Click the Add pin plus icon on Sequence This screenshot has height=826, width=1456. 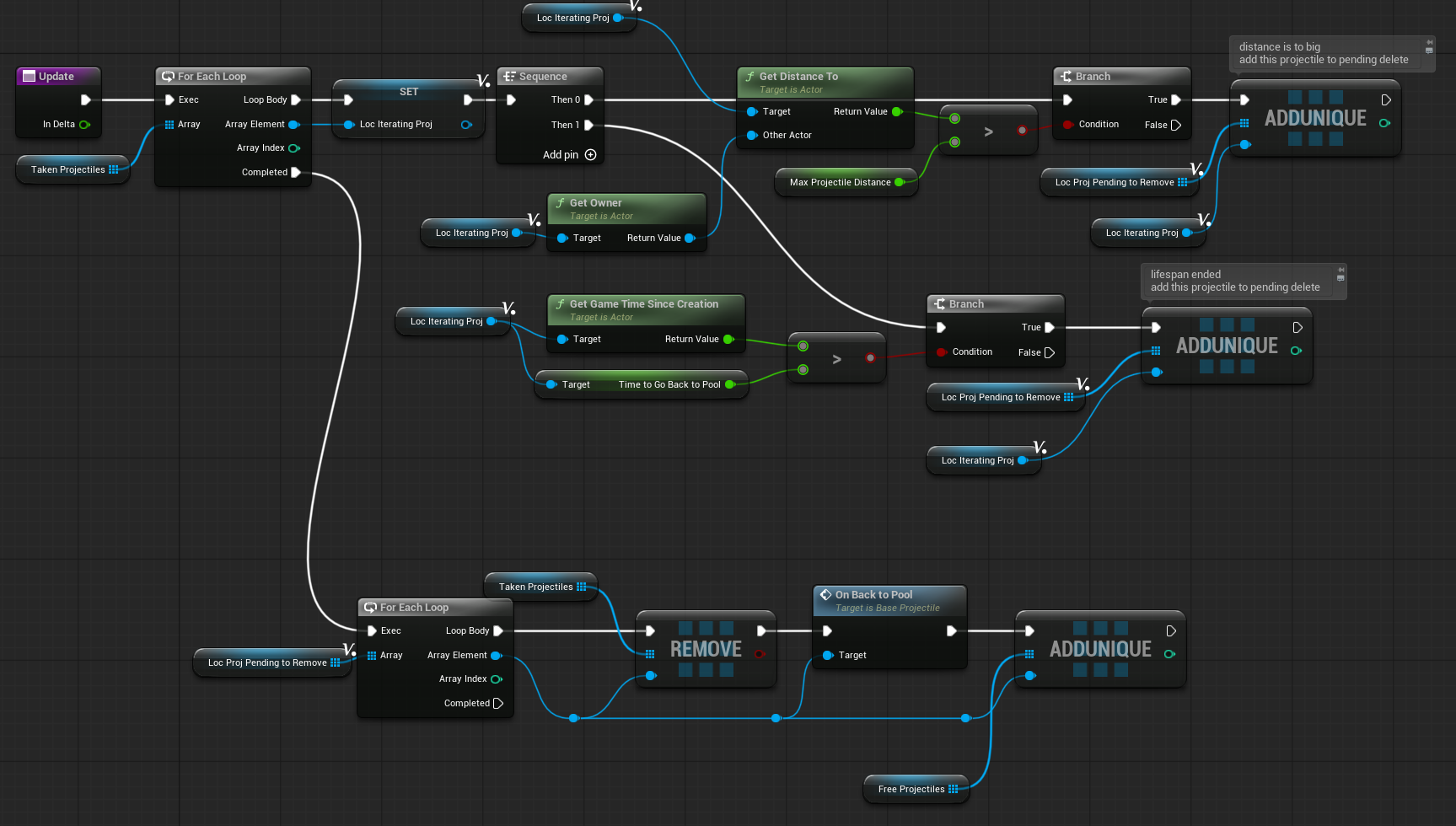point(590,155)
